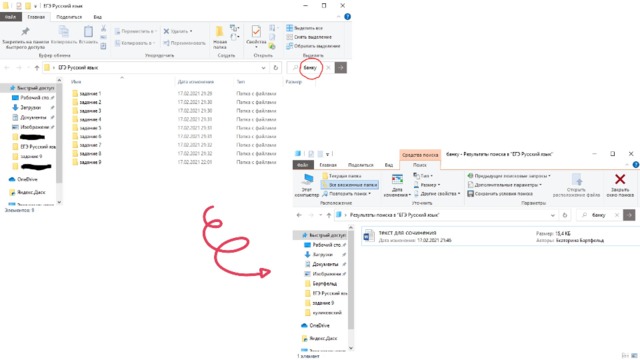
Task: Open the Размер refine dropdown
Action: click(x=427, y=185)
